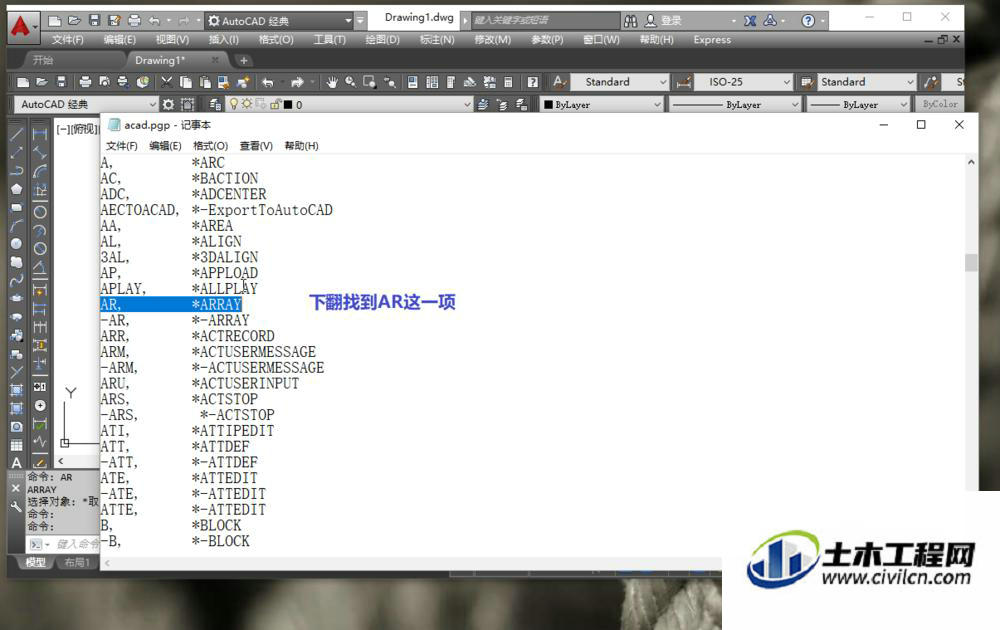The height and width of the screenshot is (630, 1000).
Task: Open the ByLayer color dropdown
Action: [657, 105]
